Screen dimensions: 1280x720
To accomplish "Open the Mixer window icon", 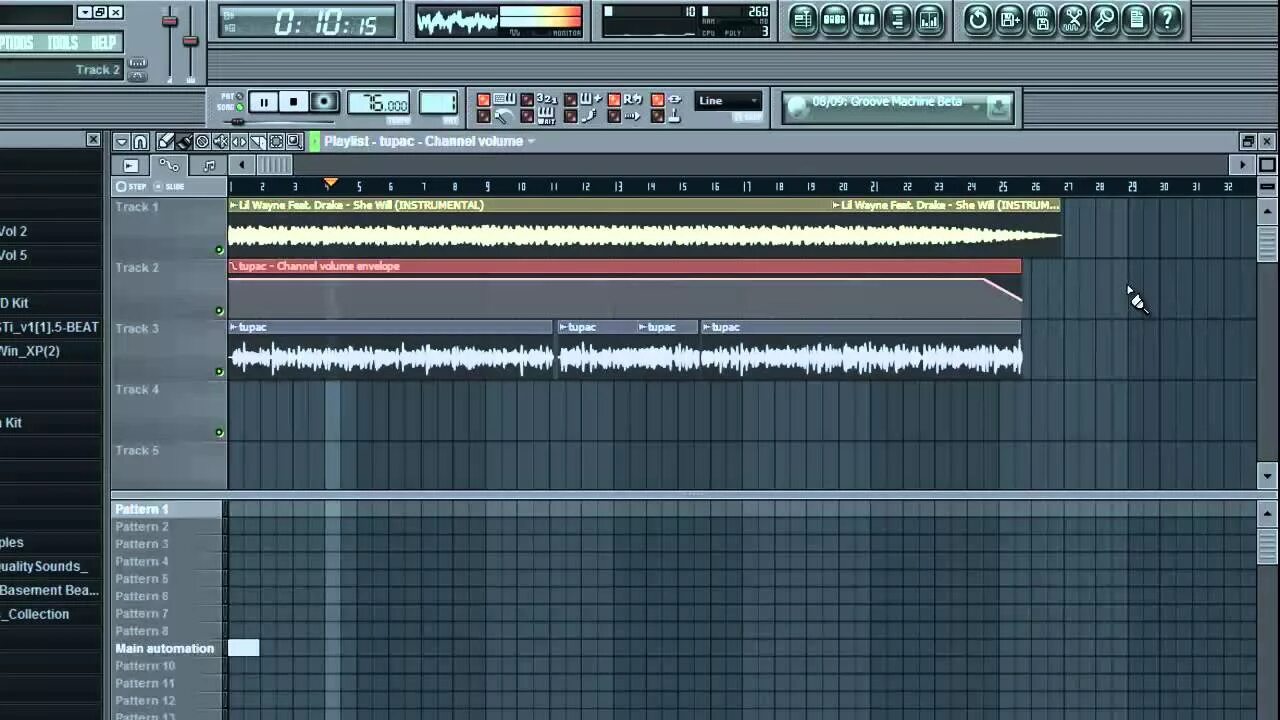I will pos(930,19).
